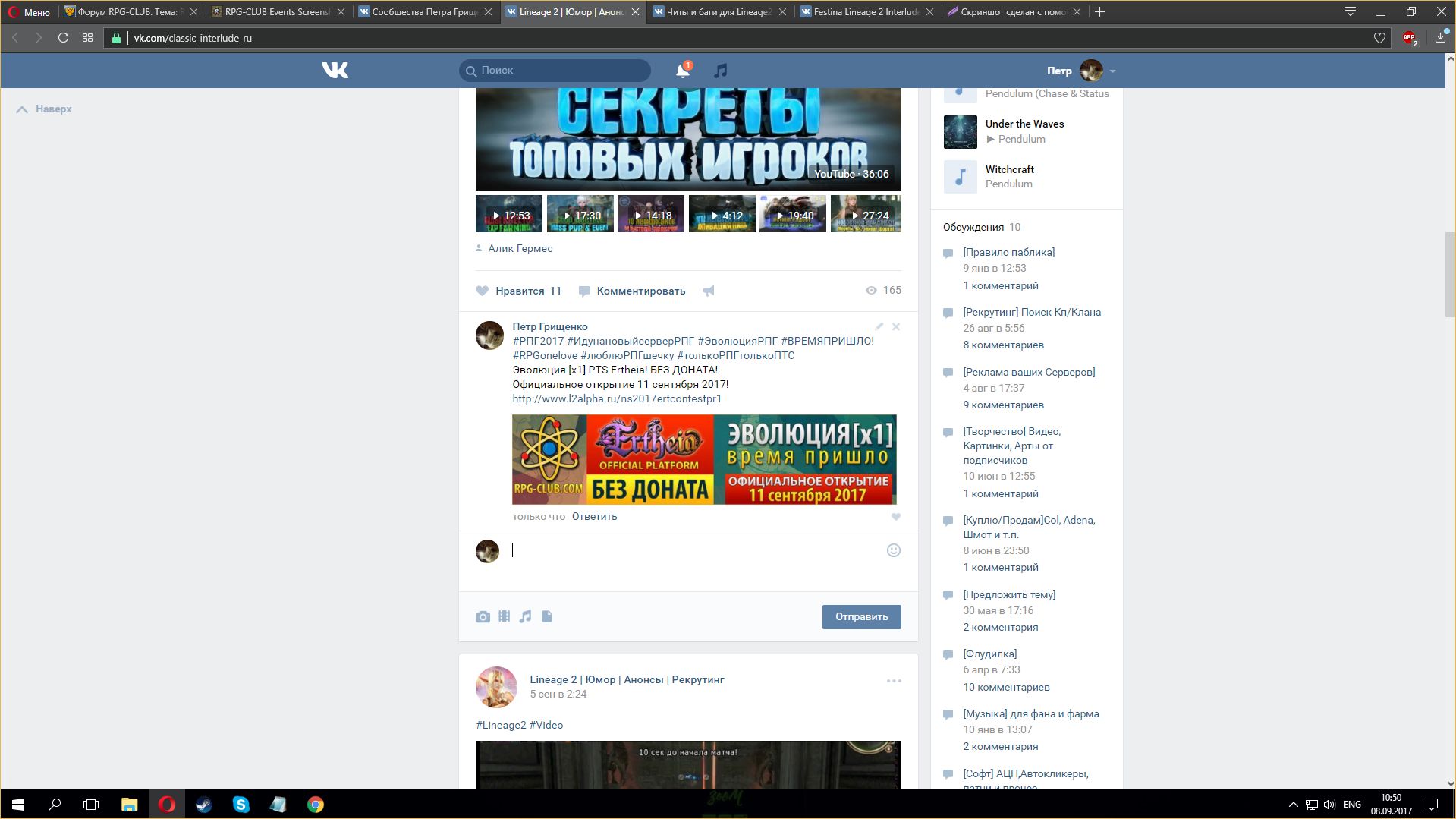Play the Witchcraft track
Viewport: 1456px width, 819px height.
pyautogui.click(x=961, y=177)
